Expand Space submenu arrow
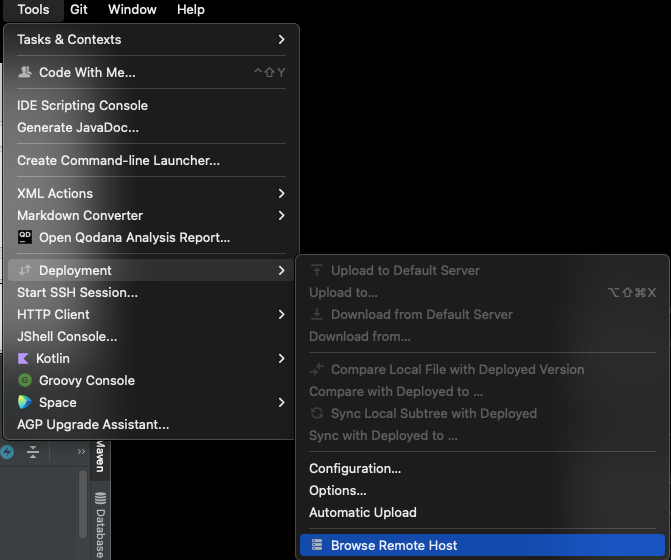This screenshot has width=671, height=560. [x=281, y=403]
